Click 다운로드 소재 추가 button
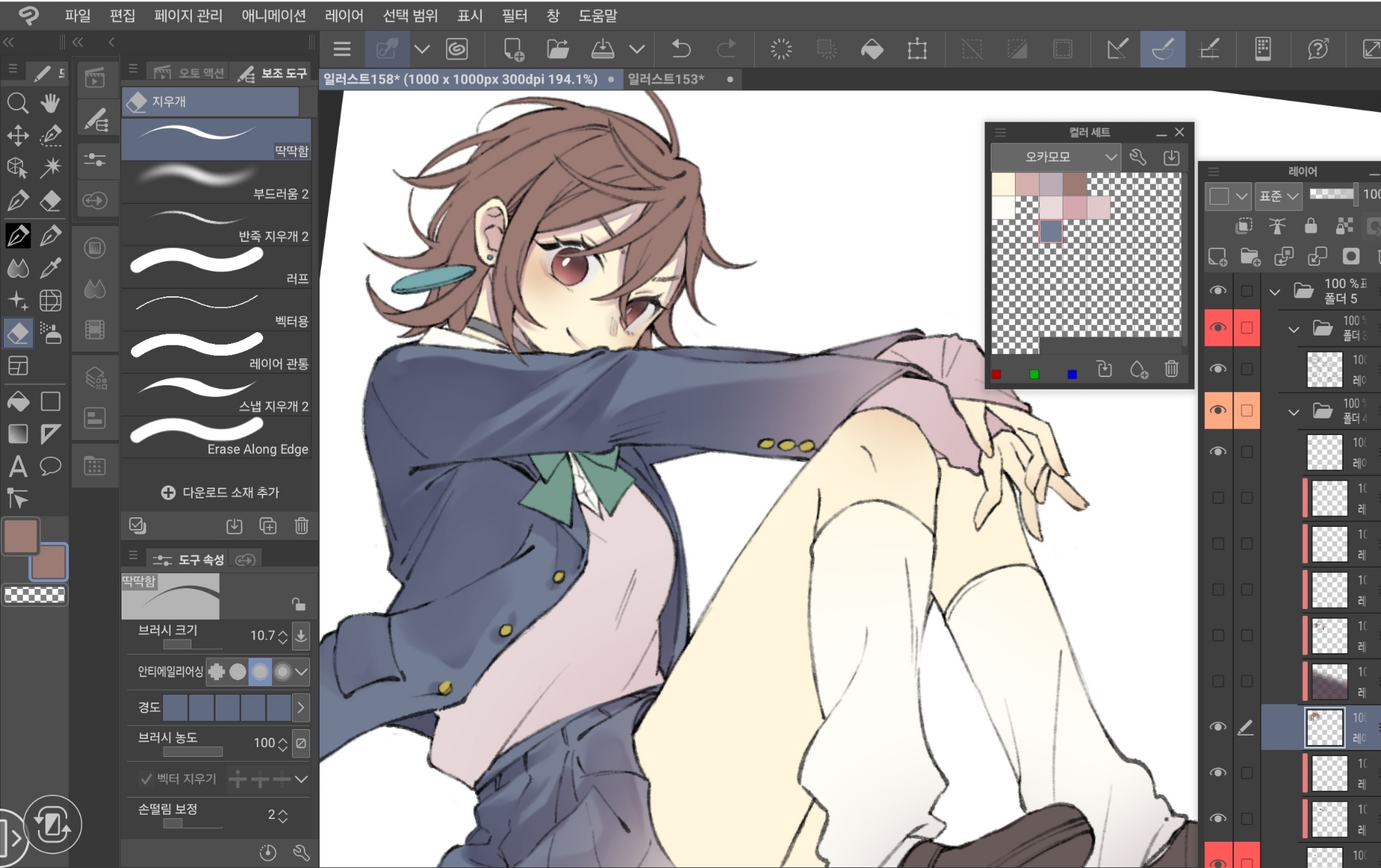Viewport: 1381px width, 868px height. 220,492
